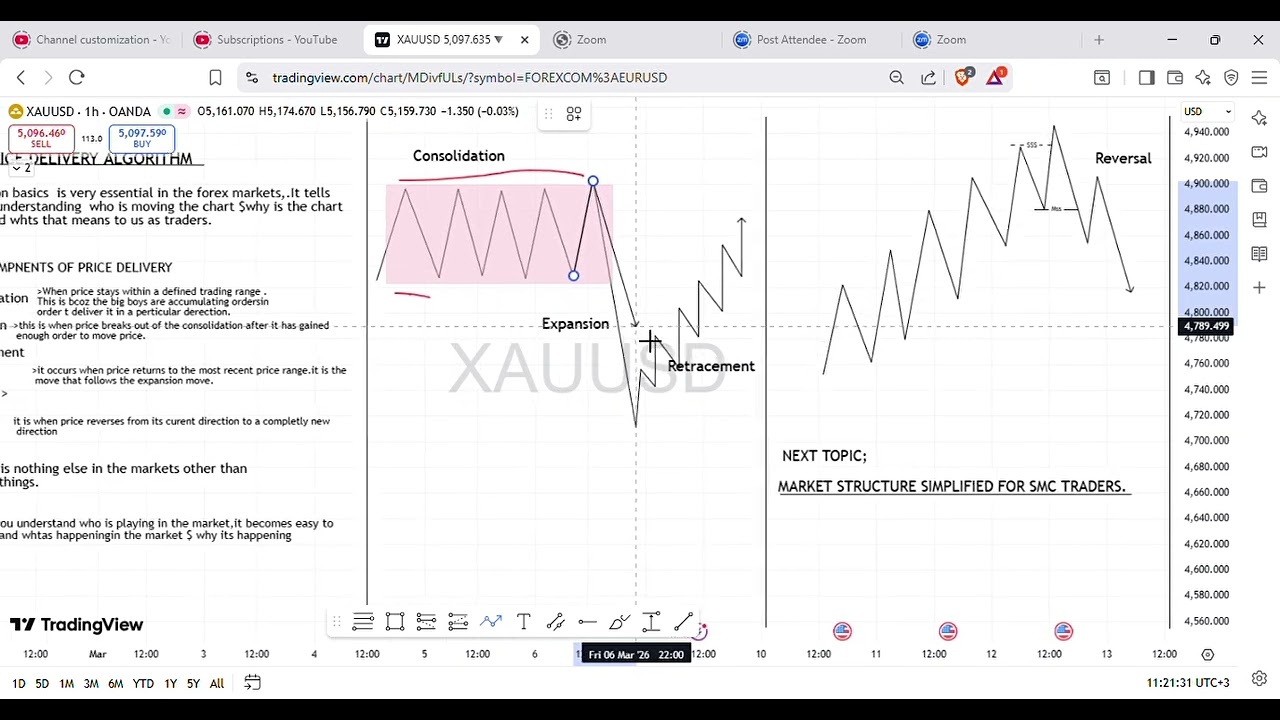Go back to the previous page in browser
The width and height of the screenshot is (1280, 720).
21,77
